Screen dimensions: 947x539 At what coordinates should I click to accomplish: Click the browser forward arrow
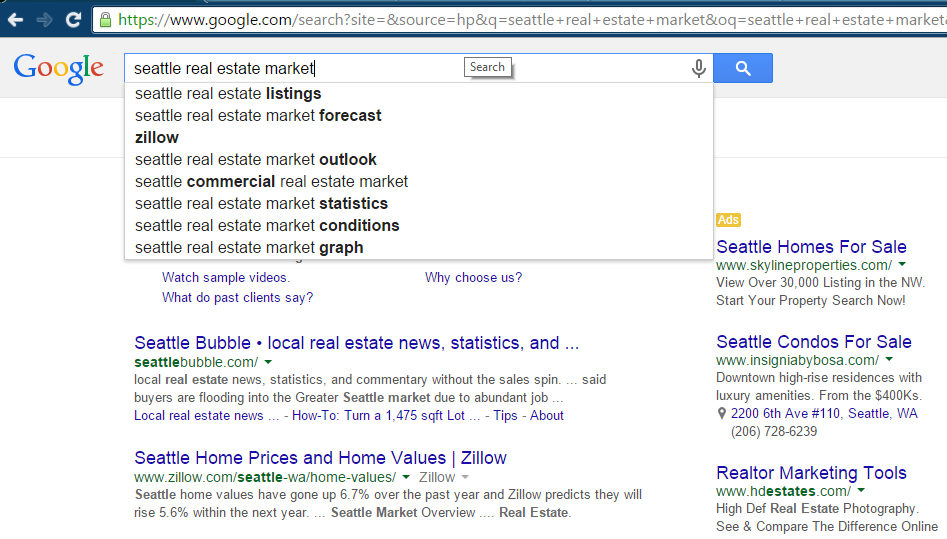[44, 19]
